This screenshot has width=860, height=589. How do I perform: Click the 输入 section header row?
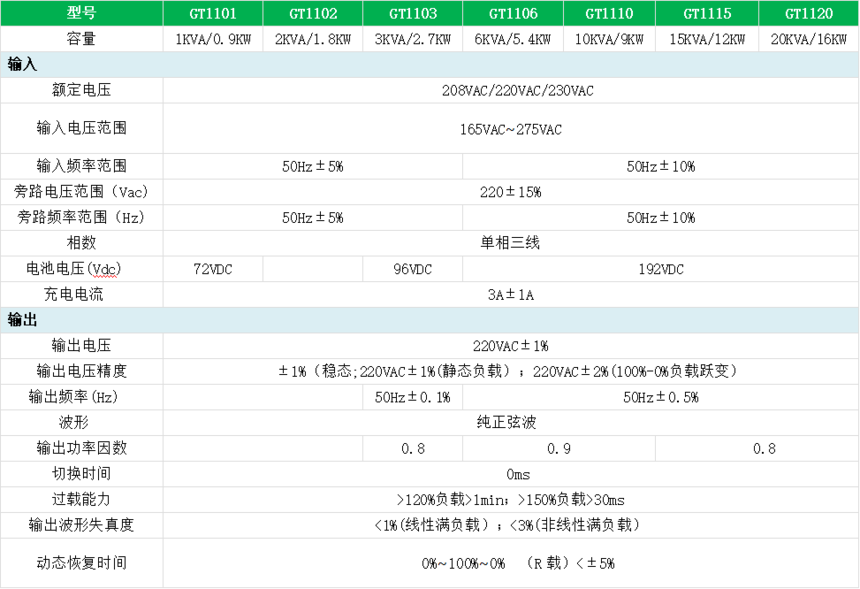[429, 64]
